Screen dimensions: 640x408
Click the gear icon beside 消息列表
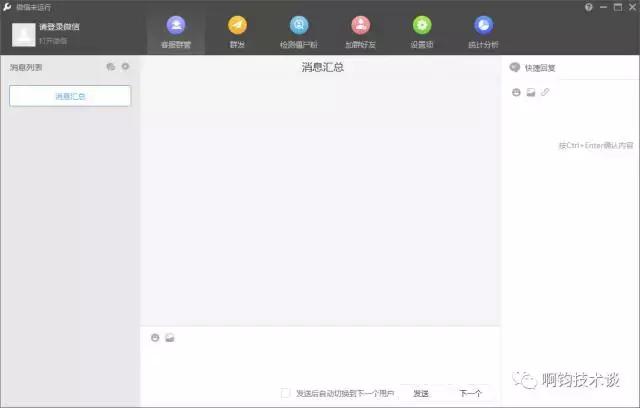pos(125,66)
